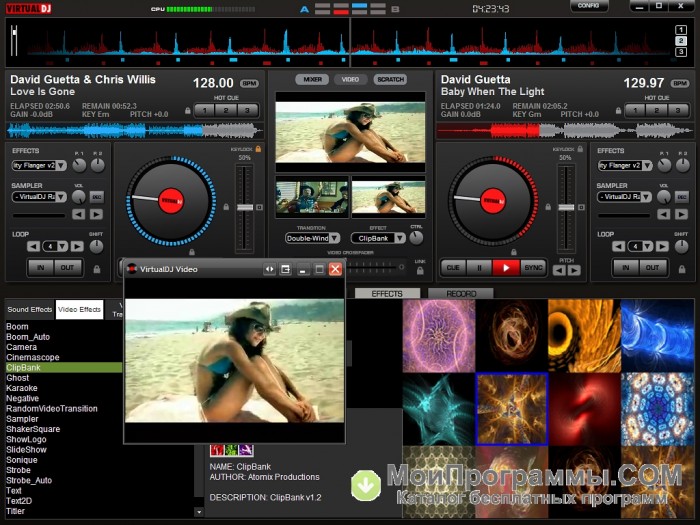Select ClipBank in the video effects list
This screenshot has height=525, width=700.
pos(63,367)
